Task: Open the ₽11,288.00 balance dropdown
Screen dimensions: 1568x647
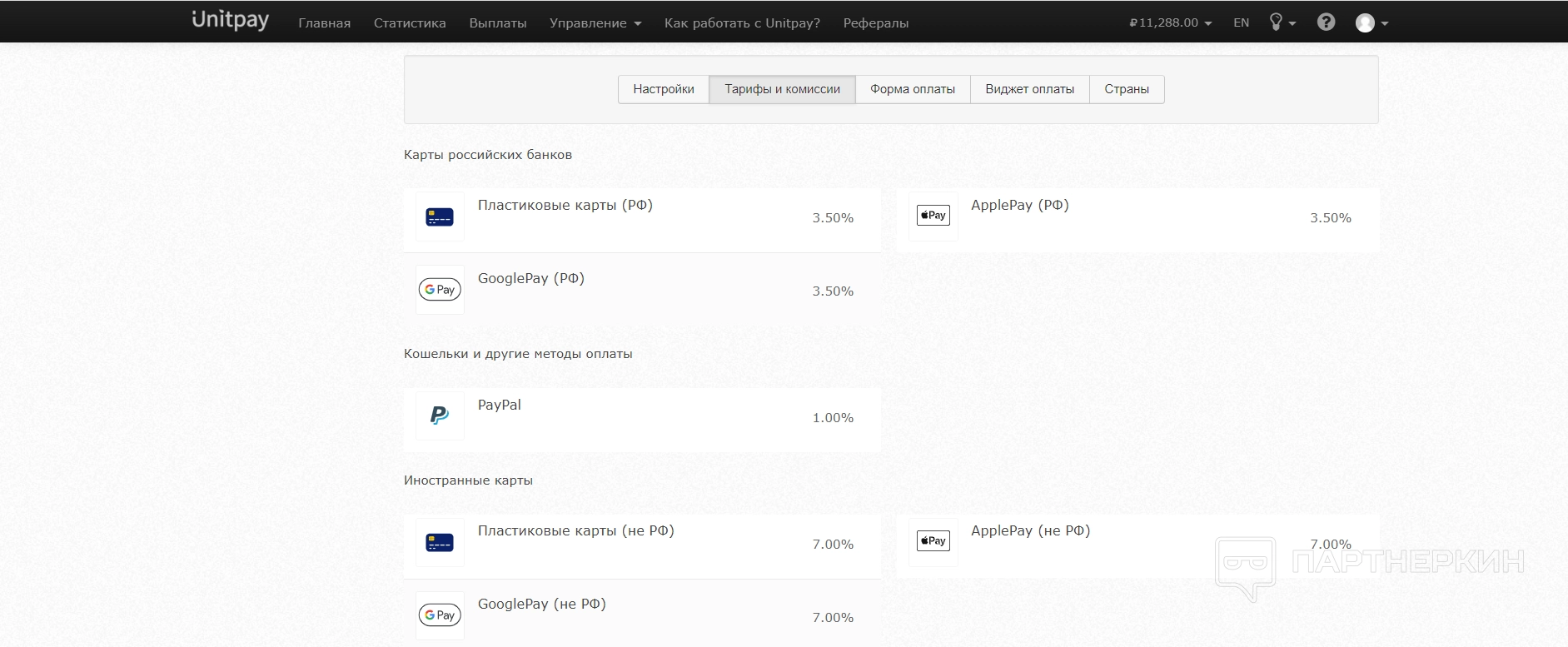Action: click(1170, 23)
